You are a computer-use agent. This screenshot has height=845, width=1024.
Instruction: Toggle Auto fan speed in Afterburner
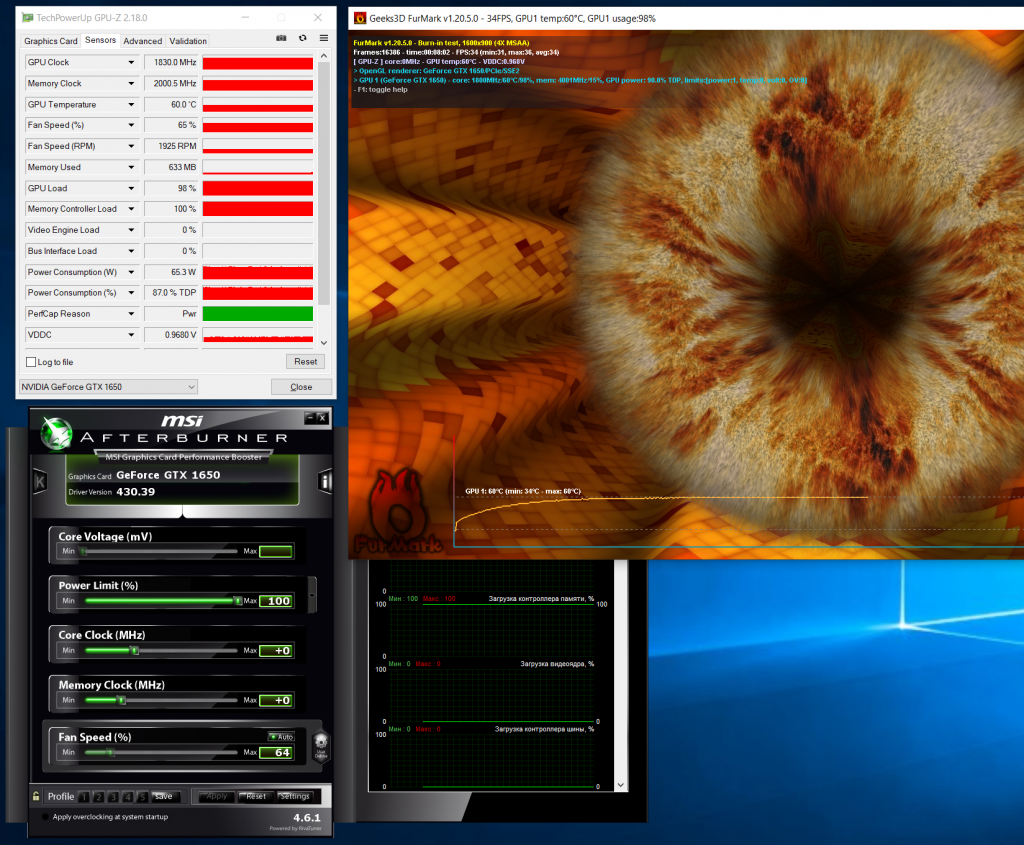(x=281, y=737)
